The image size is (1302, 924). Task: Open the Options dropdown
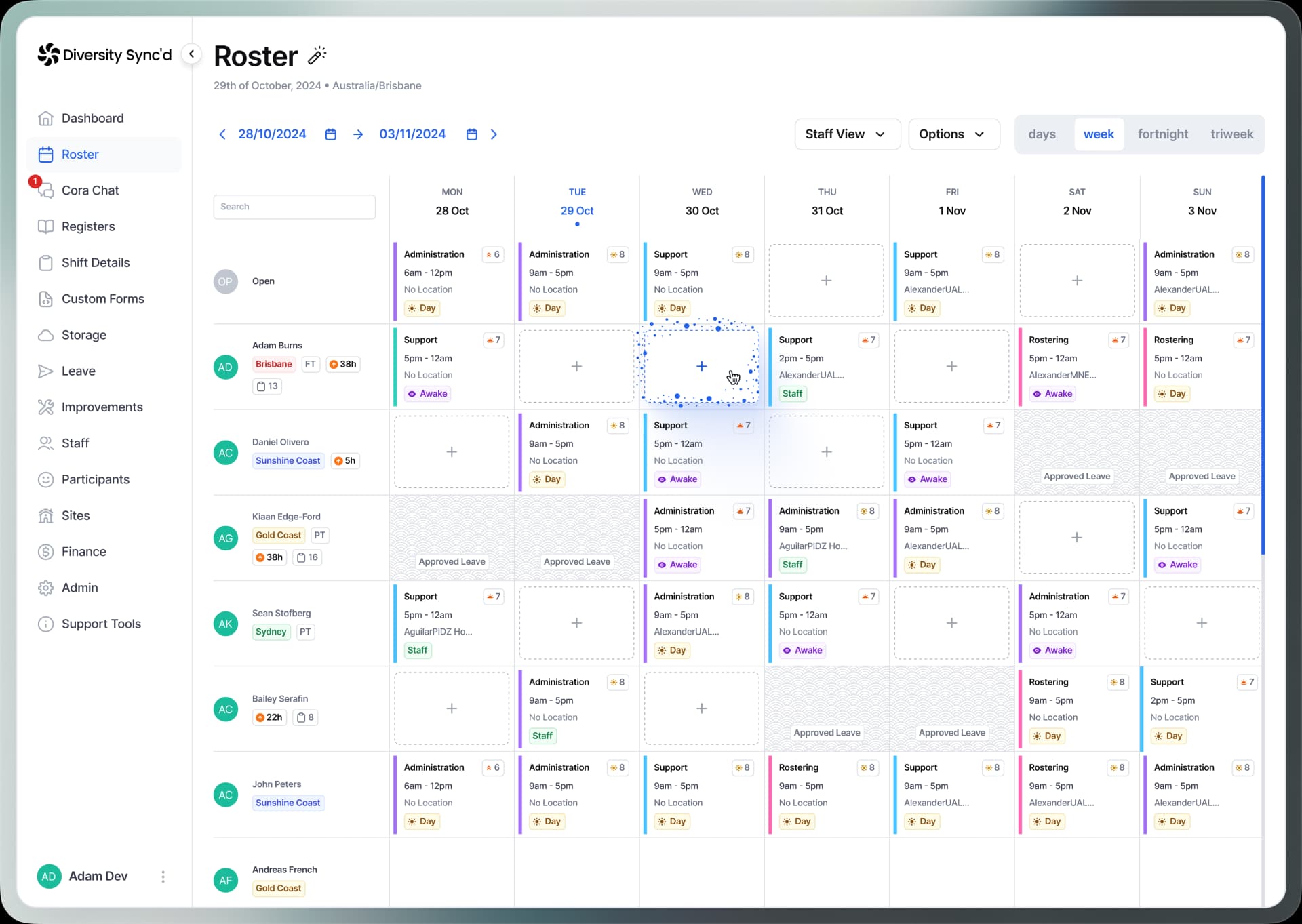pyautogui.click(x=953, y=134)
